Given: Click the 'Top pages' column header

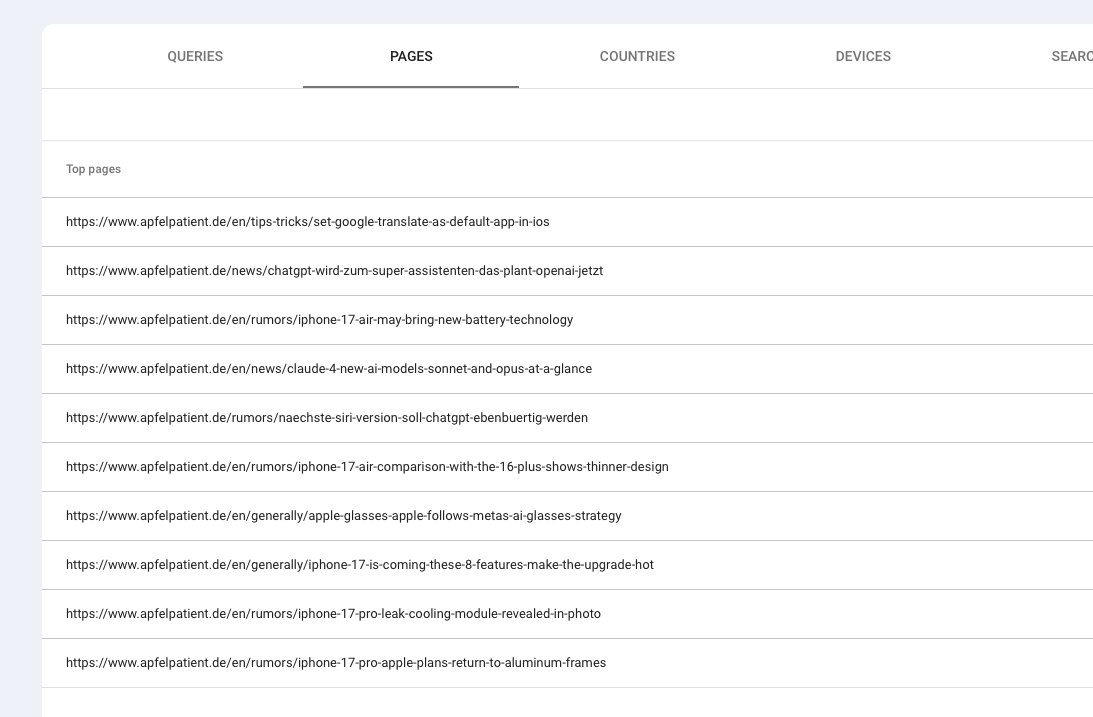Looking at the screenshot, I should point(93,169).
